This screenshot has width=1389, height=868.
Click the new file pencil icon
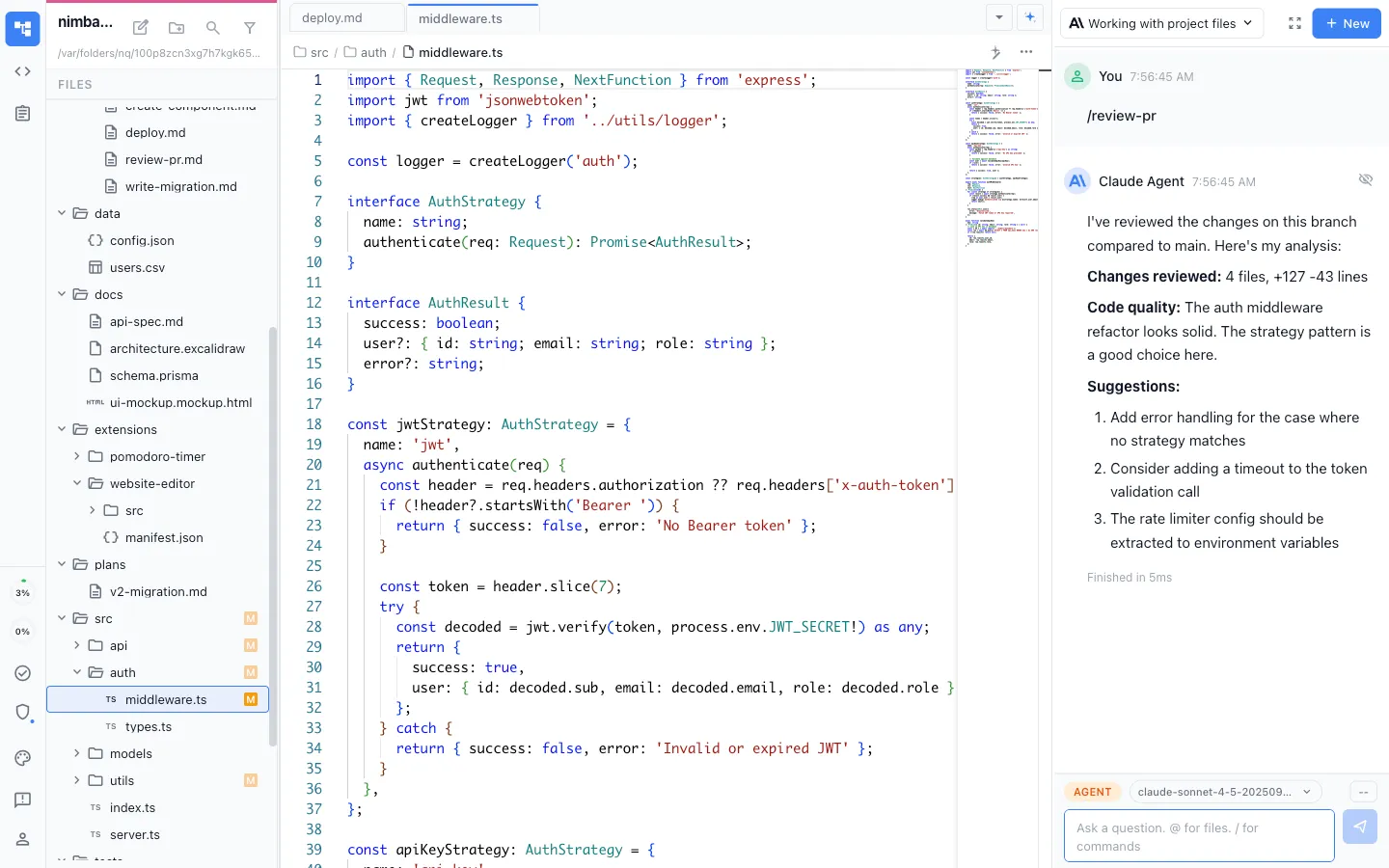click(141, 28)
